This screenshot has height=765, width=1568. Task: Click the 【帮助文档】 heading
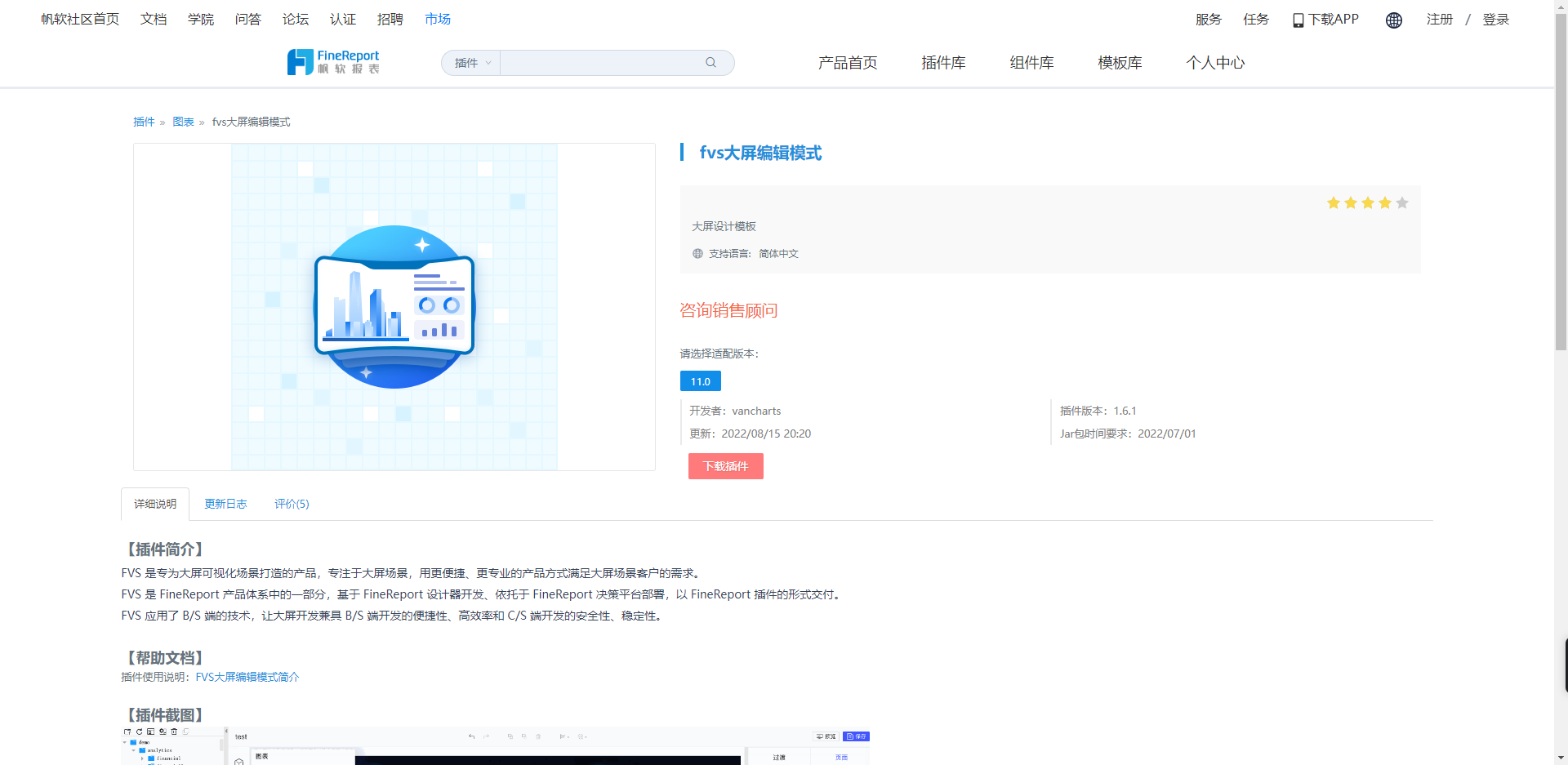click(x=164, y=658)
